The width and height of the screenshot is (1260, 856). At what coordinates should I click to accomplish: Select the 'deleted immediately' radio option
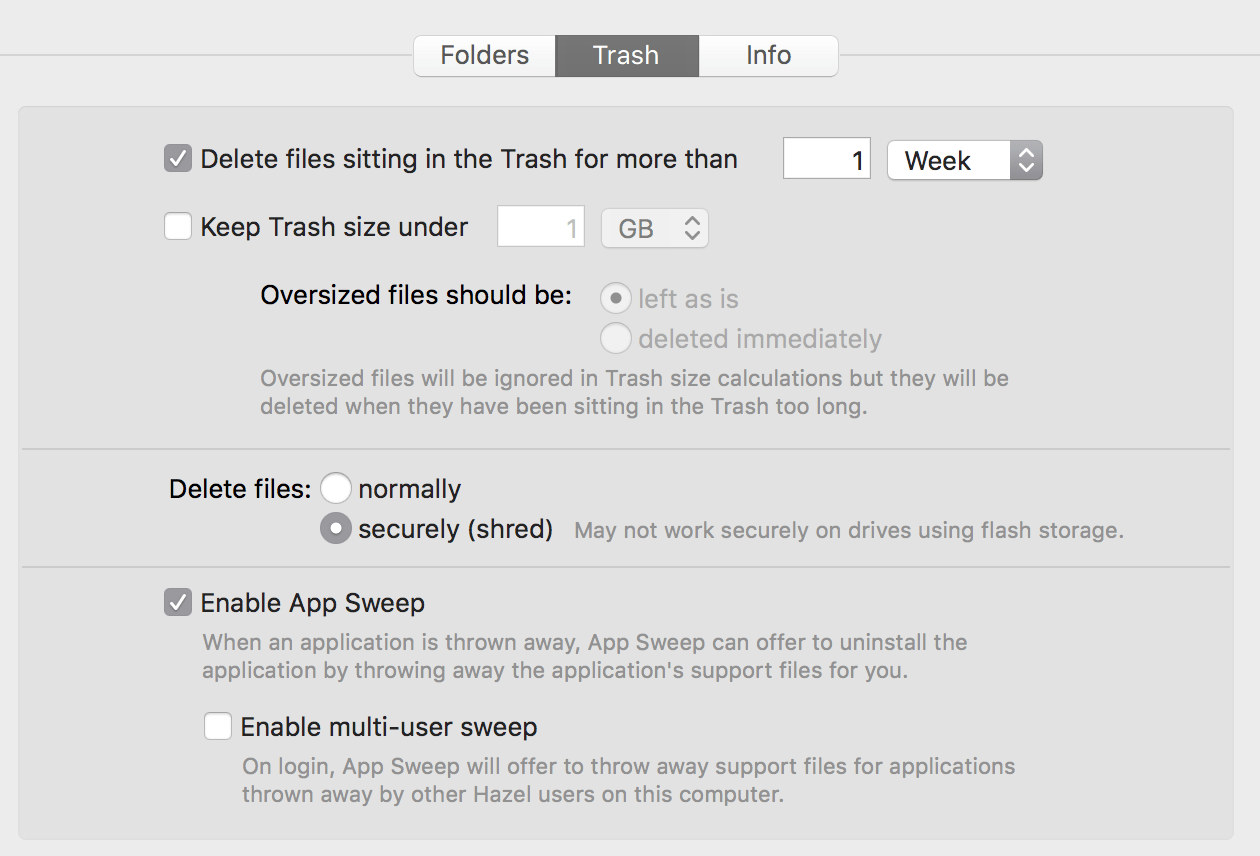(615, 339)
